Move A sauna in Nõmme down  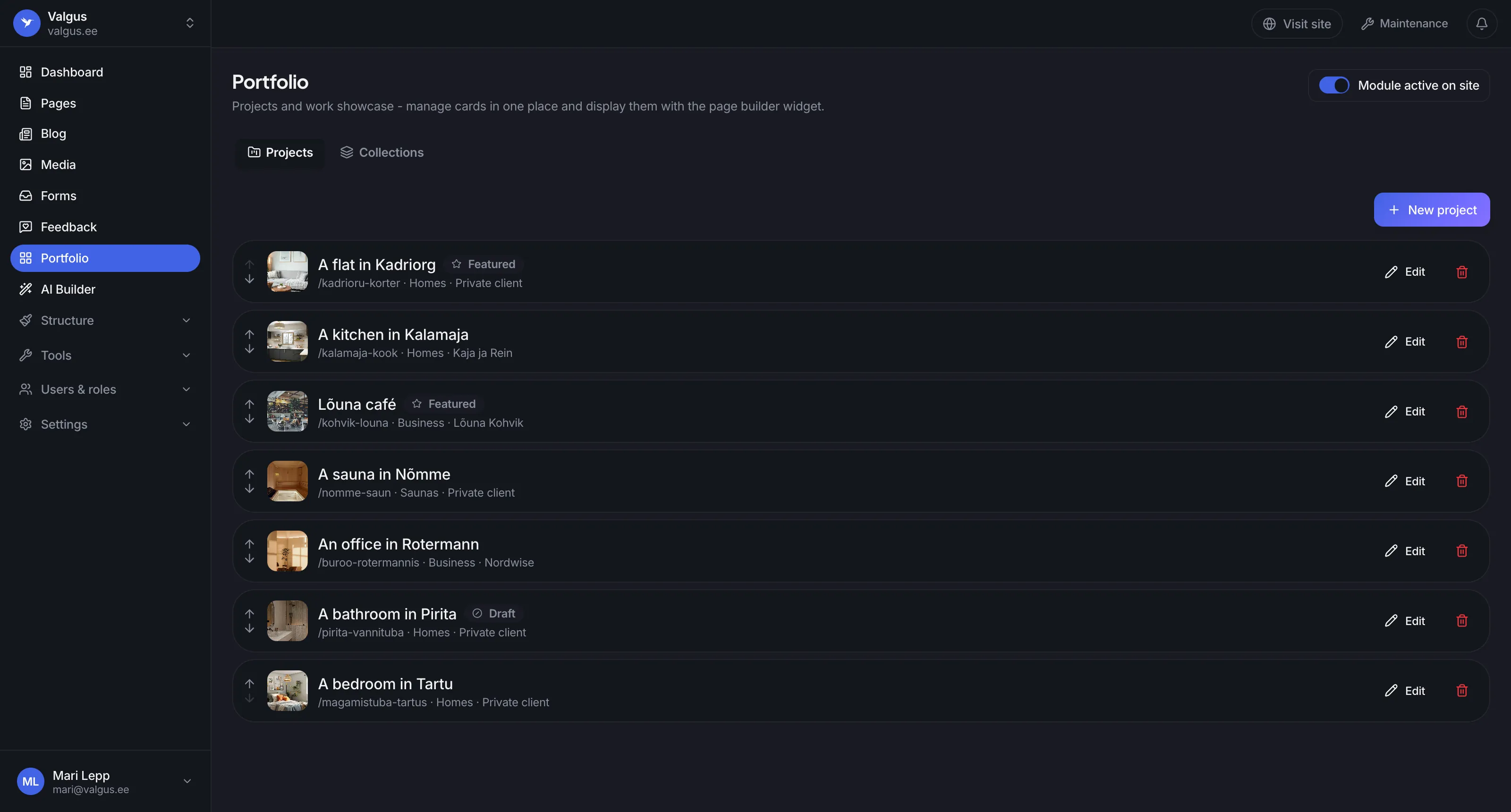[249, 488]
